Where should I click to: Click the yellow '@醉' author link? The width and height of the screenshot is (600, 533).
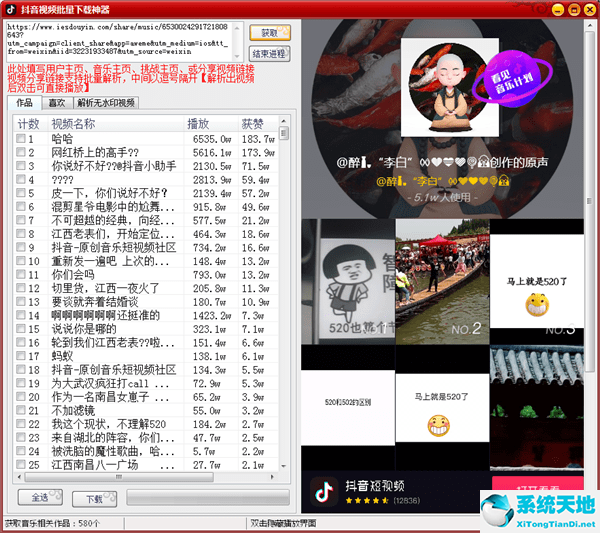tap(442, 181)
